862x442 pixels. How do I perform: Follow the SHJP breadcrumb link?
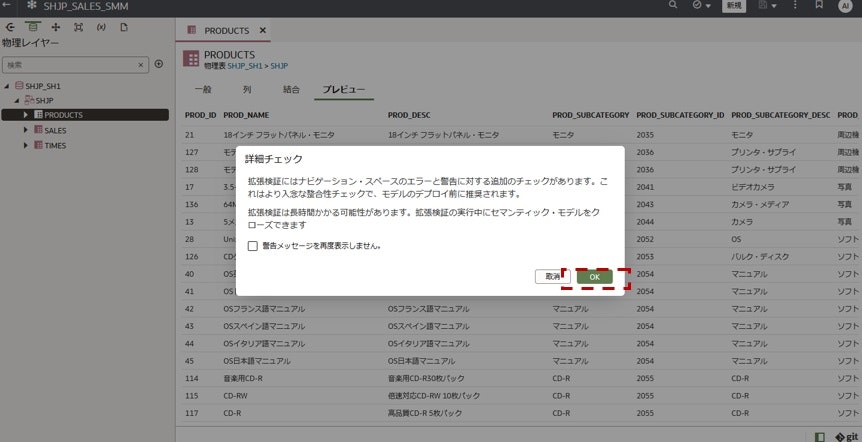[x=279, y=66]
